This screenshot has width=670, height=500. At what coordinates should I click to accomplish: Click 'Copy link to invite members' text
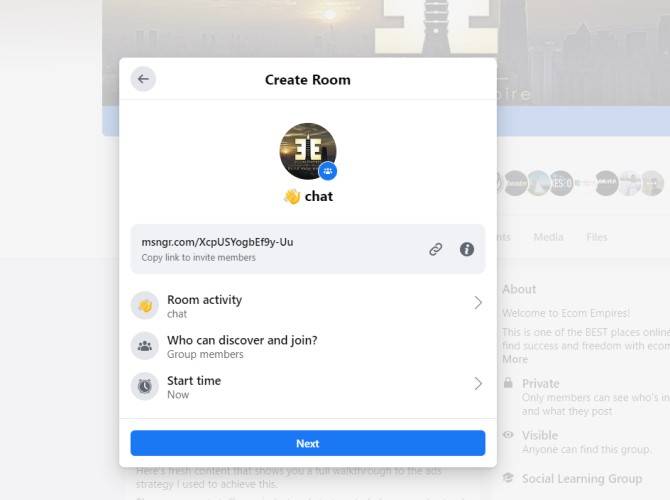[x=199, y=257]
